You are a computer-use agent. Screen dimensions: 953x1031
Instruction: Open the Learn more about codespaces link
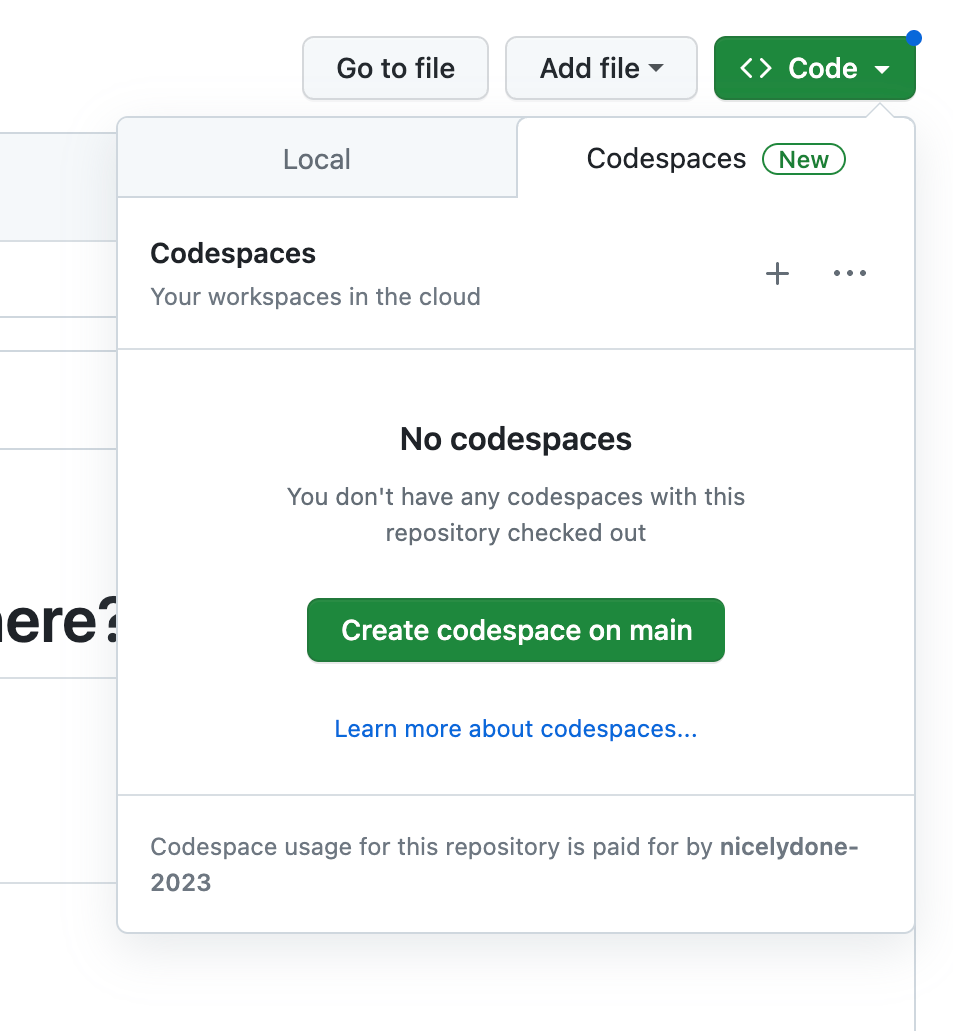515,729
